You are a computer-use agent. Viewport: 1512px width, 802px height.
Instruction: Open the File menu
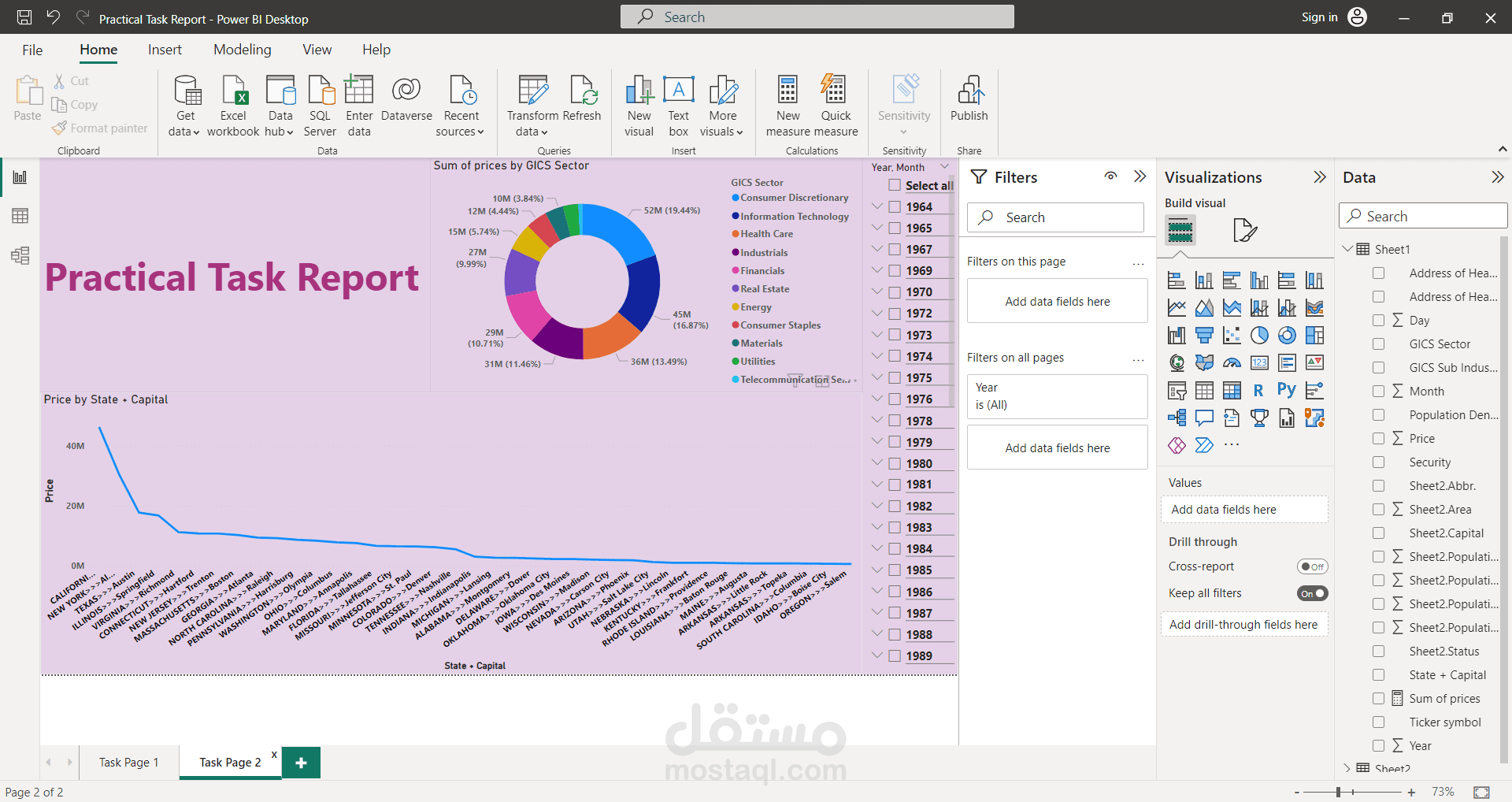click(32, 50)
